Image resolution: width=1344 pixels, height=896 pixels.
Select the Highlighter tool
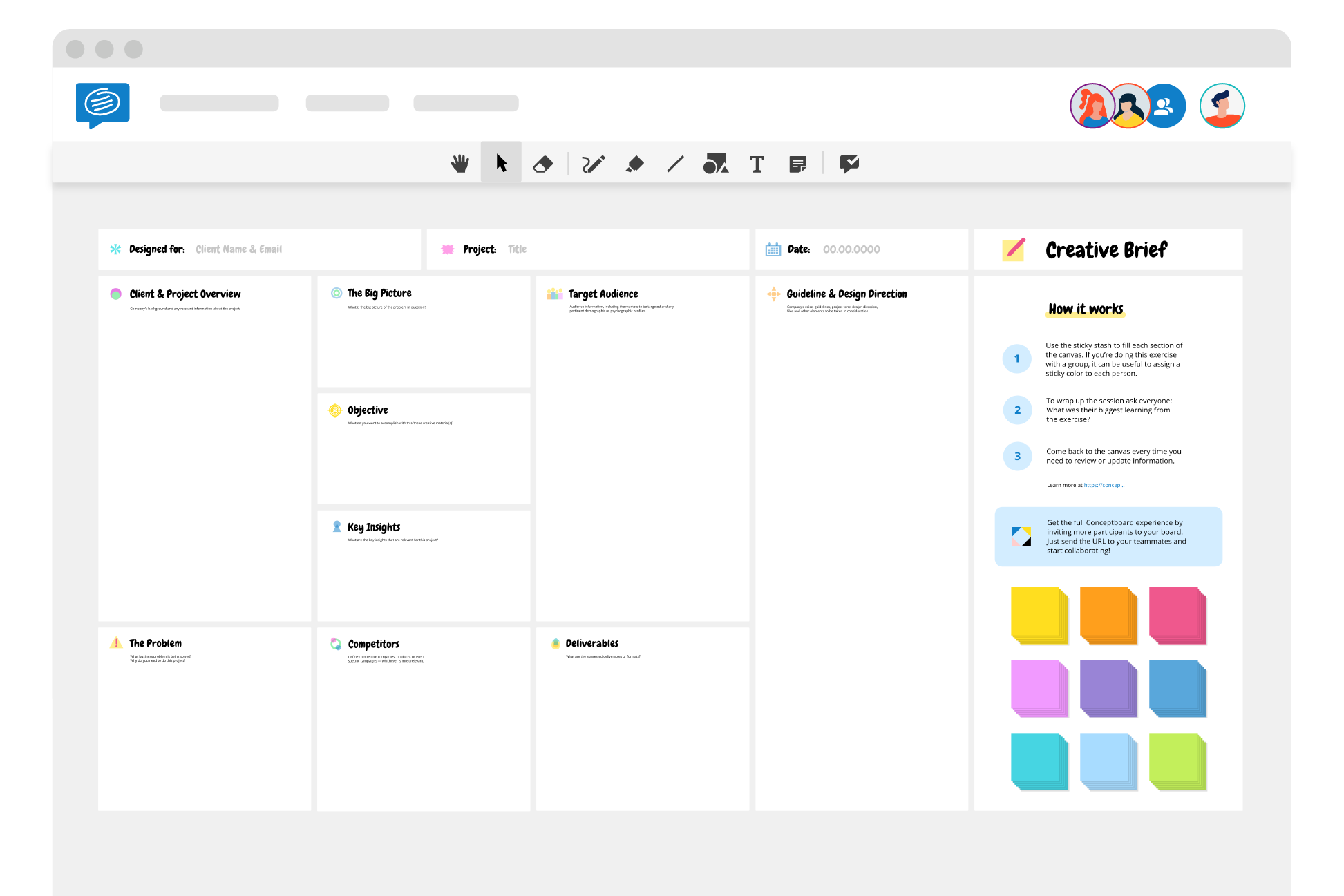(x=636, y=163)
